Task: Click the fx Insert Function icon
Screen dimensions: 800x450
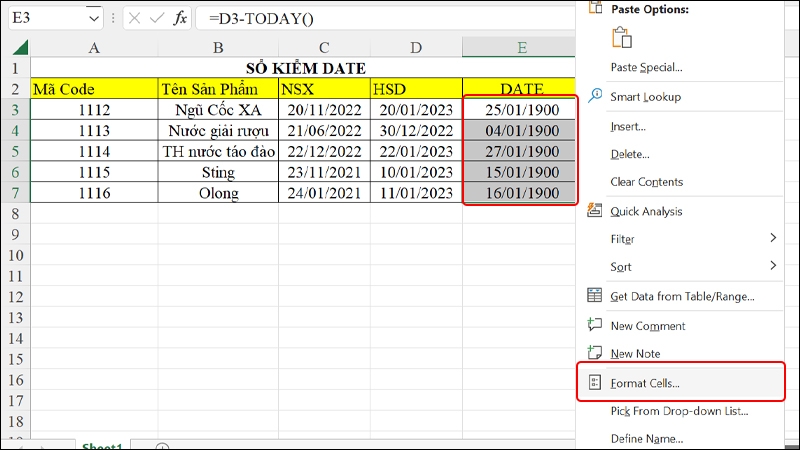Action: (180, 18)
